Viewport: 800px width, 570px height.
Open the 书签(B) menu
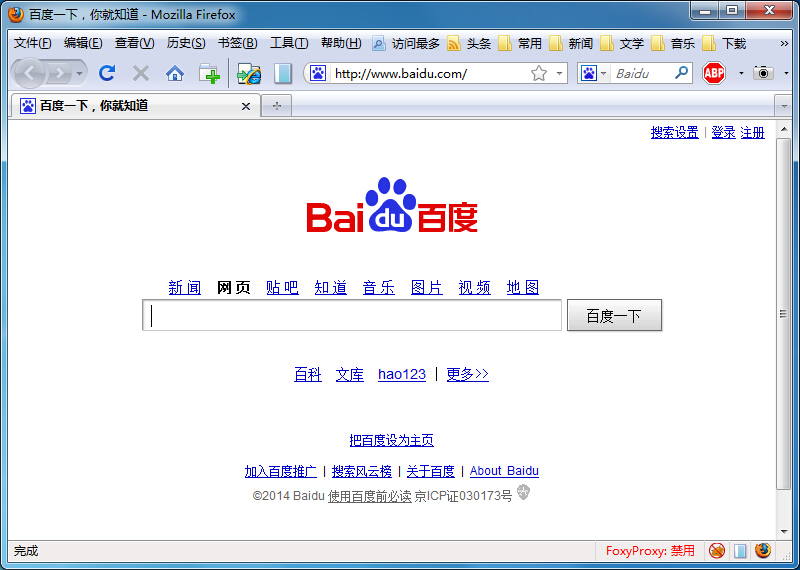(x=237, y=43)
